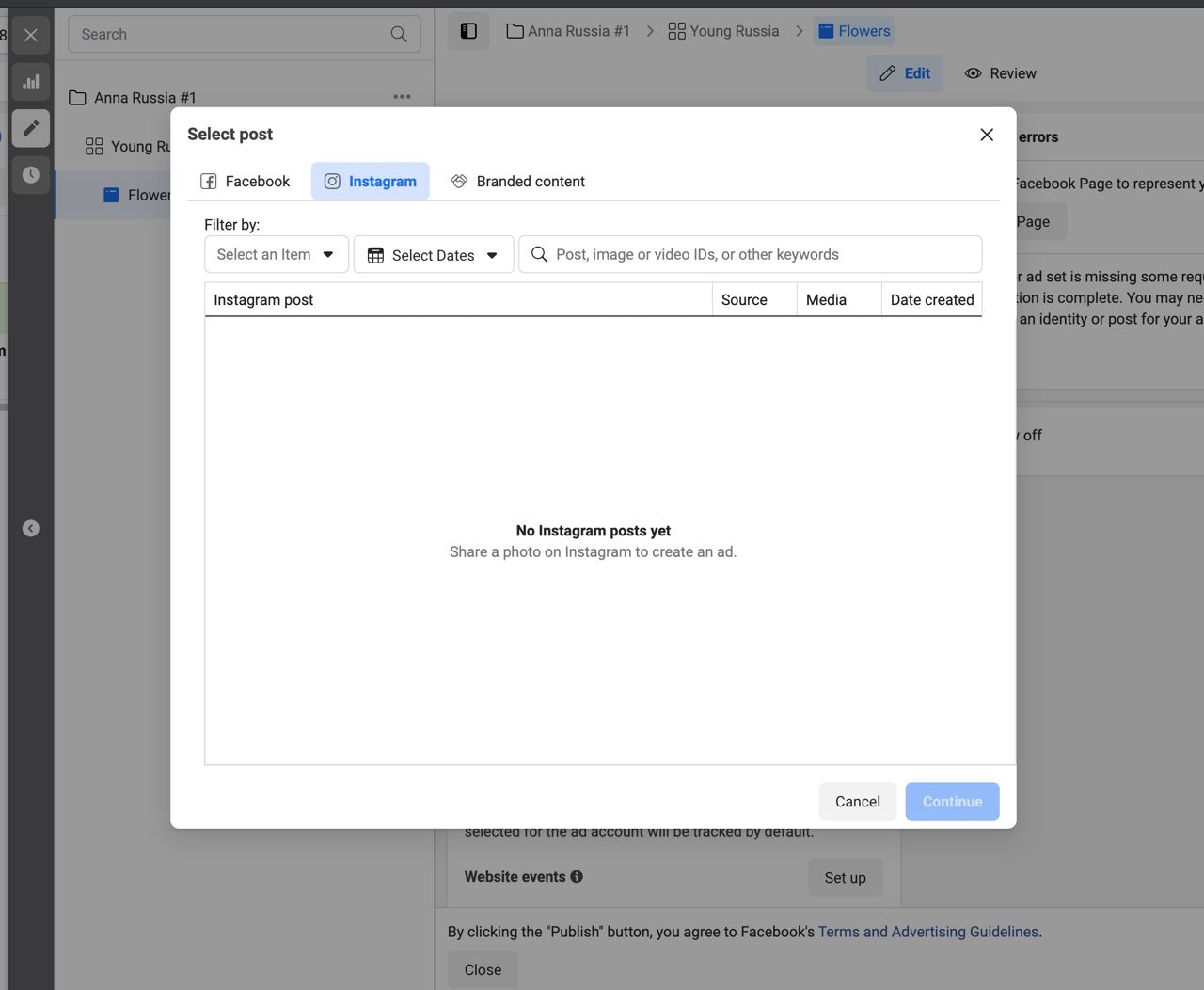The width and height of the screenshot is (1204, 990).
Task: Cancel the Select post dialog
Action: (858, 802)
